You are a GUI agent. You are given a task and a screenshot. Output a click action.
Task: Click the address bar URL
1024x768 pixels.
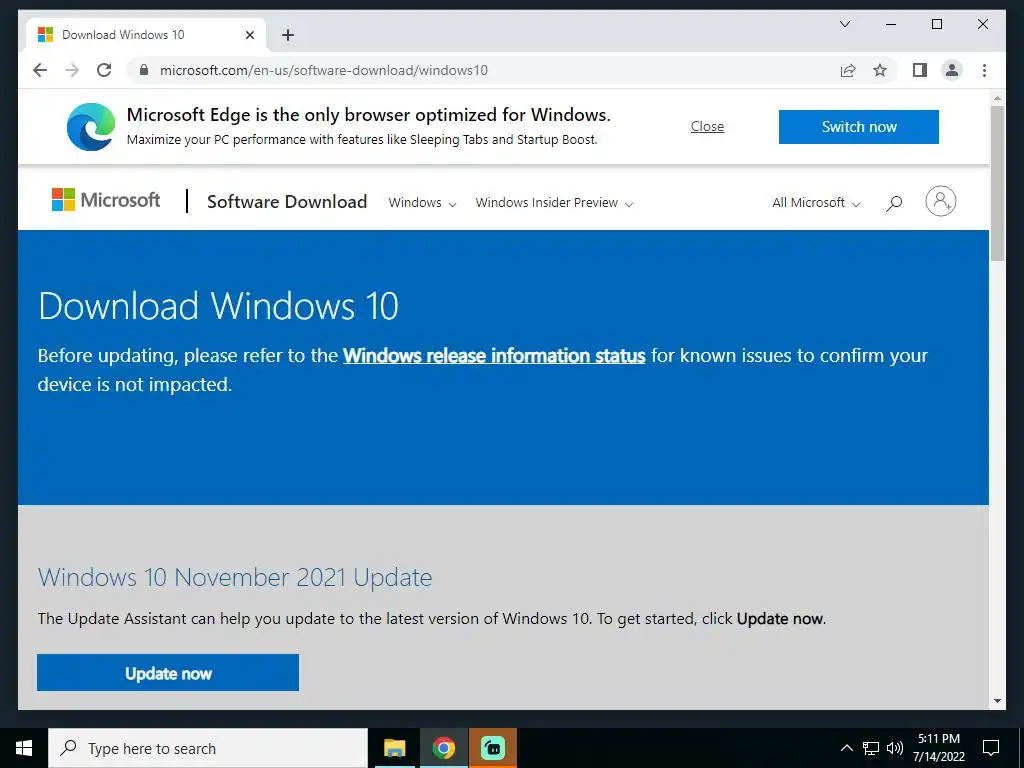[x=323, y=71]
